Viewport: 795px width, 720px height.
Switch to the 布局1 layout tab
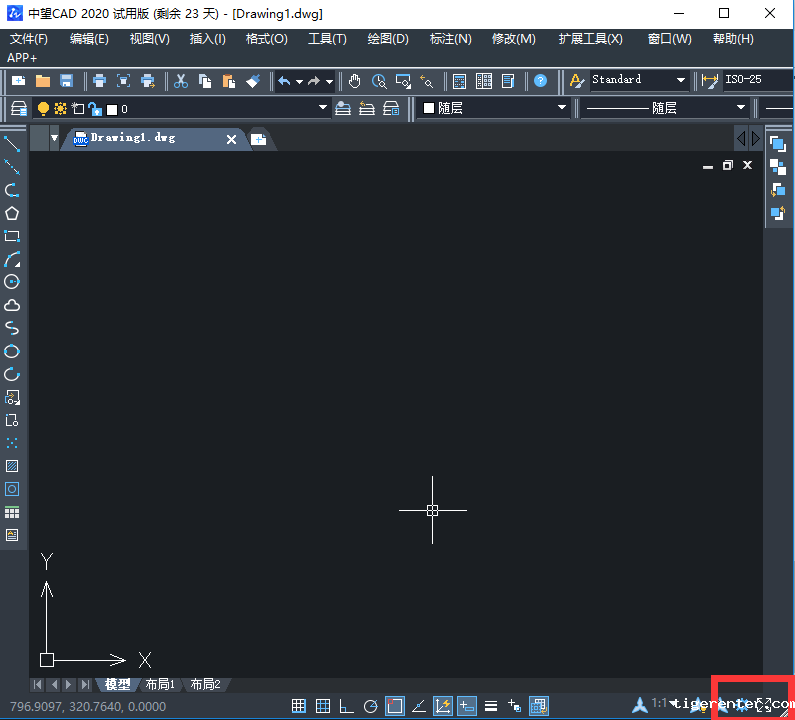point(160,685)
